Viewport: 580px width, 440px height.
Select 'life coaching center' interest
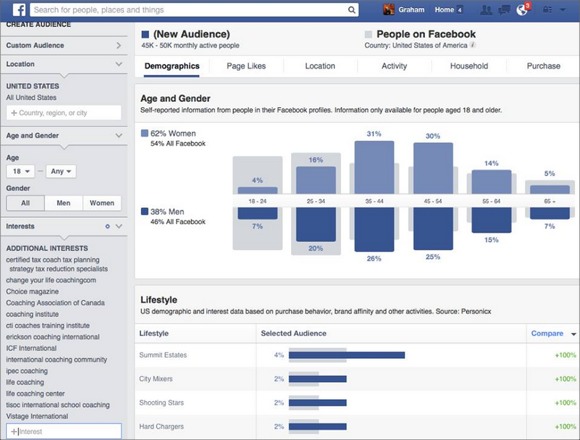coord(36,394)
